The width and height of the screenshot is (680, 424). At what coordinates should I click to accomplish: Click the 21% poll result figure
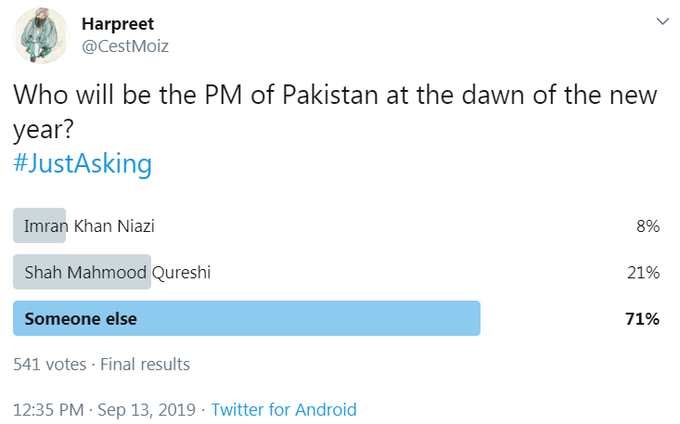click(642, 272)
